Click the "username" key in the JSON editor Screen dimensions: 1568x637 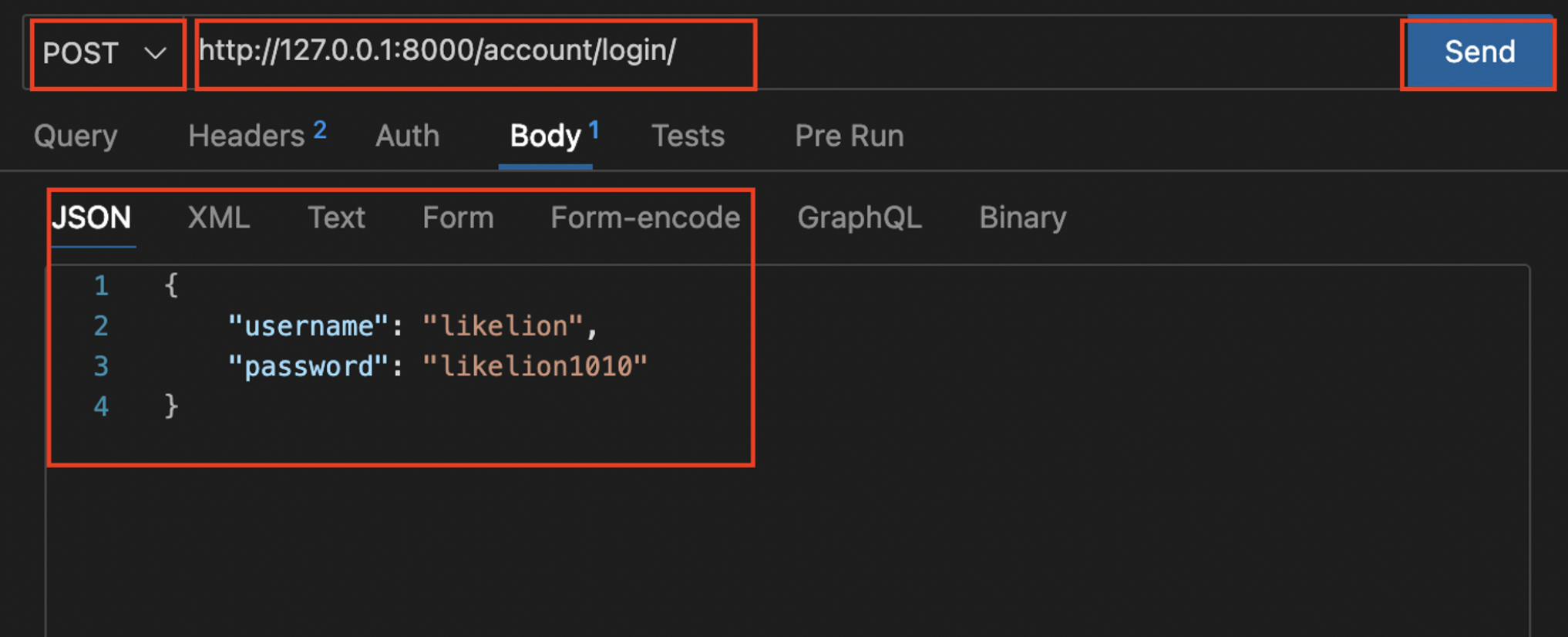(x=308, y=326)
